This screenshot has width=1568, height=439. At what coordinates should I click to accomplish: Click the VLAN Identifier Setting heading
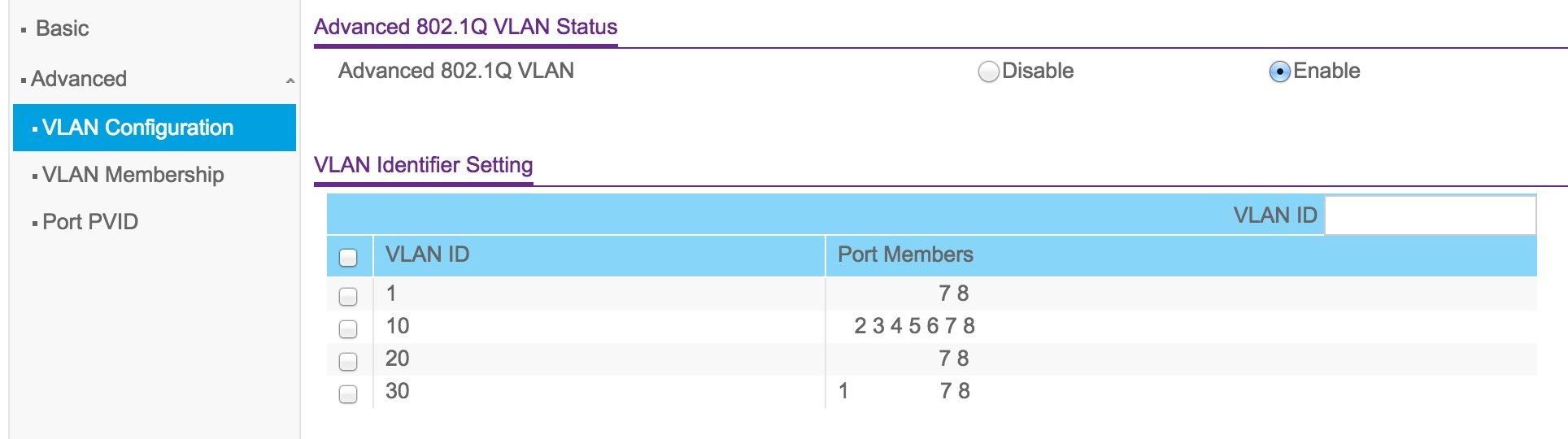[x=424, y=165]
